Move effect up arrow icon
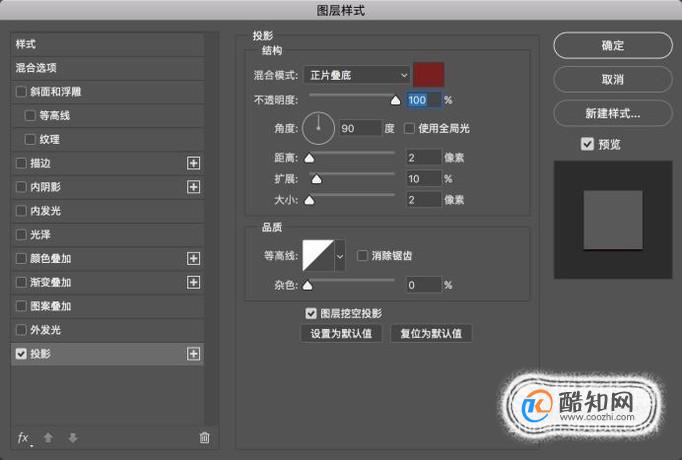 tap(48, 438)
